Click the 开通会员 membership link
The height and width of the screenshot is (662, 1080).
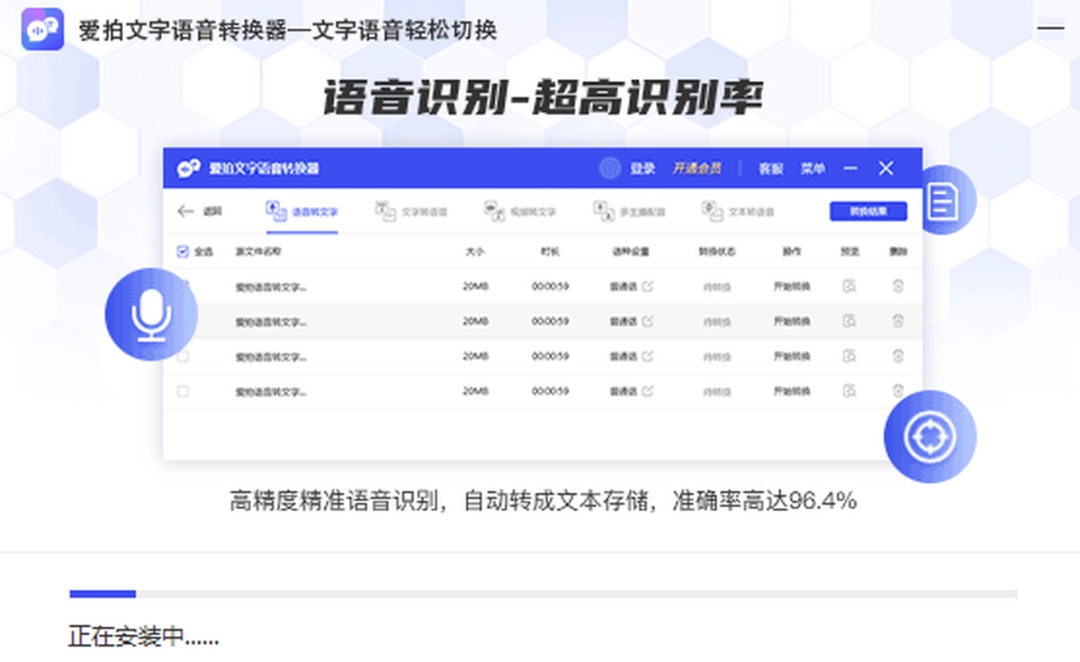click(697, 169)
